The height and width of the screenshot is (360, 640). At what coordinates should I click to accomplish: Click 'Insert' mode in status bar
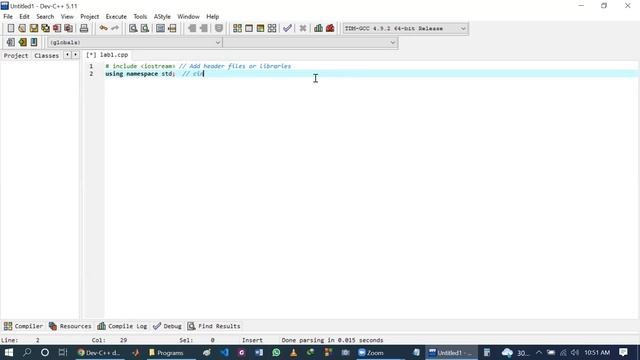252,340
